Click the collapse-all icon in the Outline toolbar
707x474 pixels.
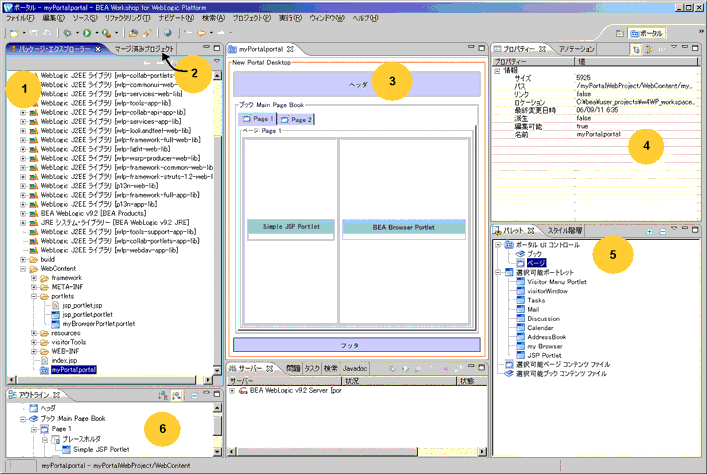tap(194, 396)
